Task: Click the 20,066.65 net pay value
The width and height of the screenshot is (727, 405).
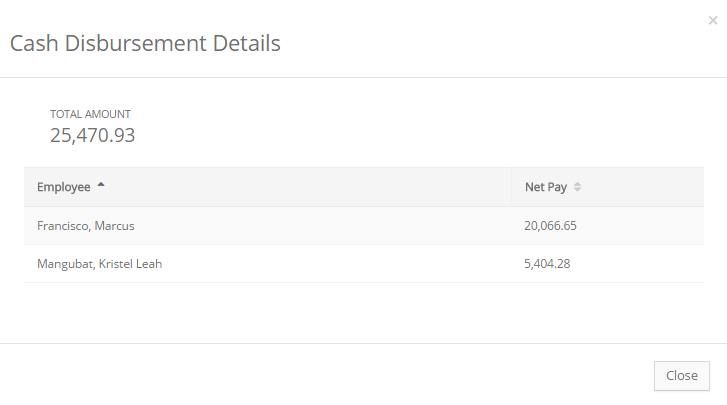Action: 550,226
